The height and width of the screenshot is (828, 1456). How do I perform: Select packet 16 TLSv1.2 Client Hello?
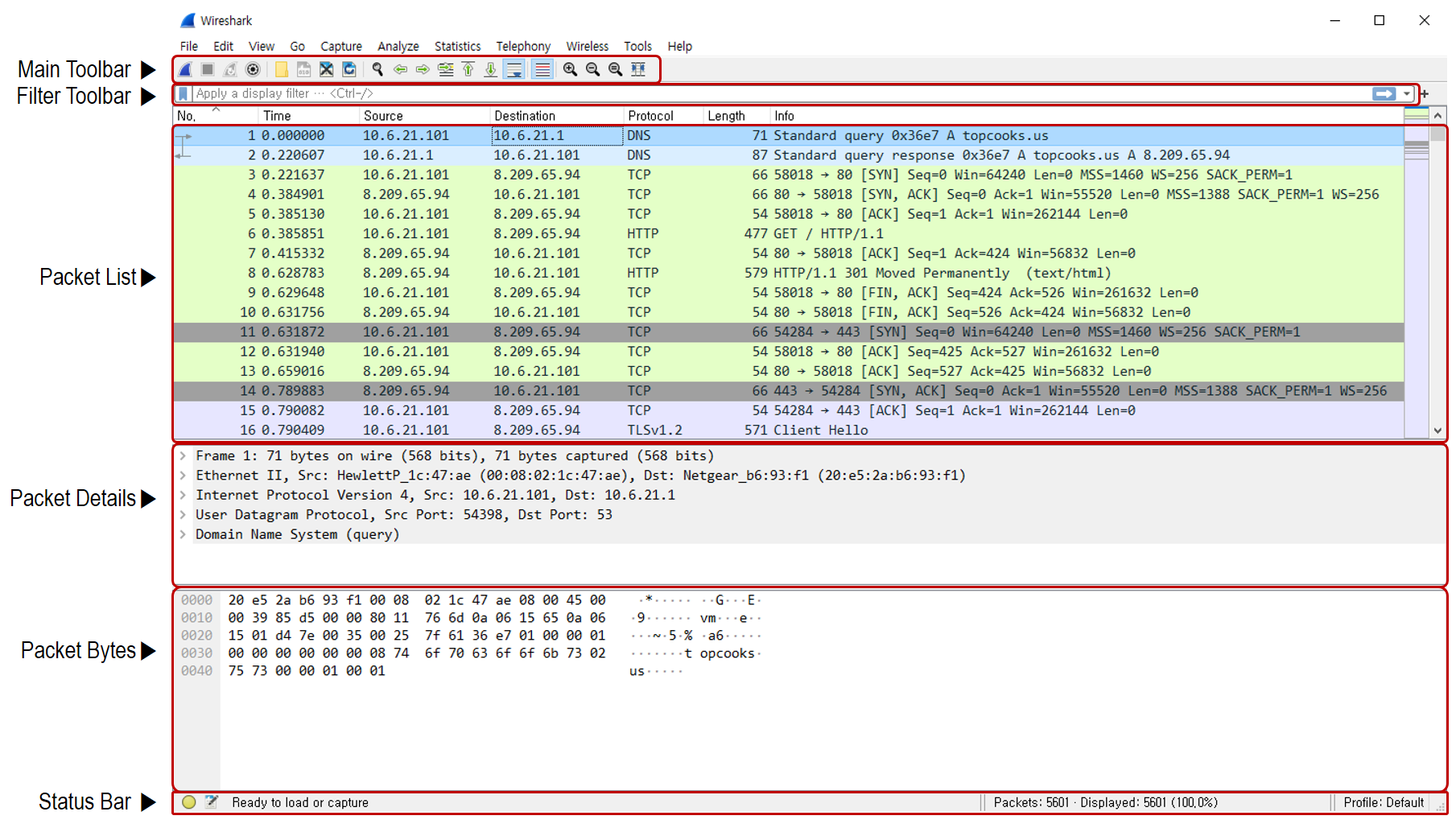pyautogui.click(x=789, y=430)
